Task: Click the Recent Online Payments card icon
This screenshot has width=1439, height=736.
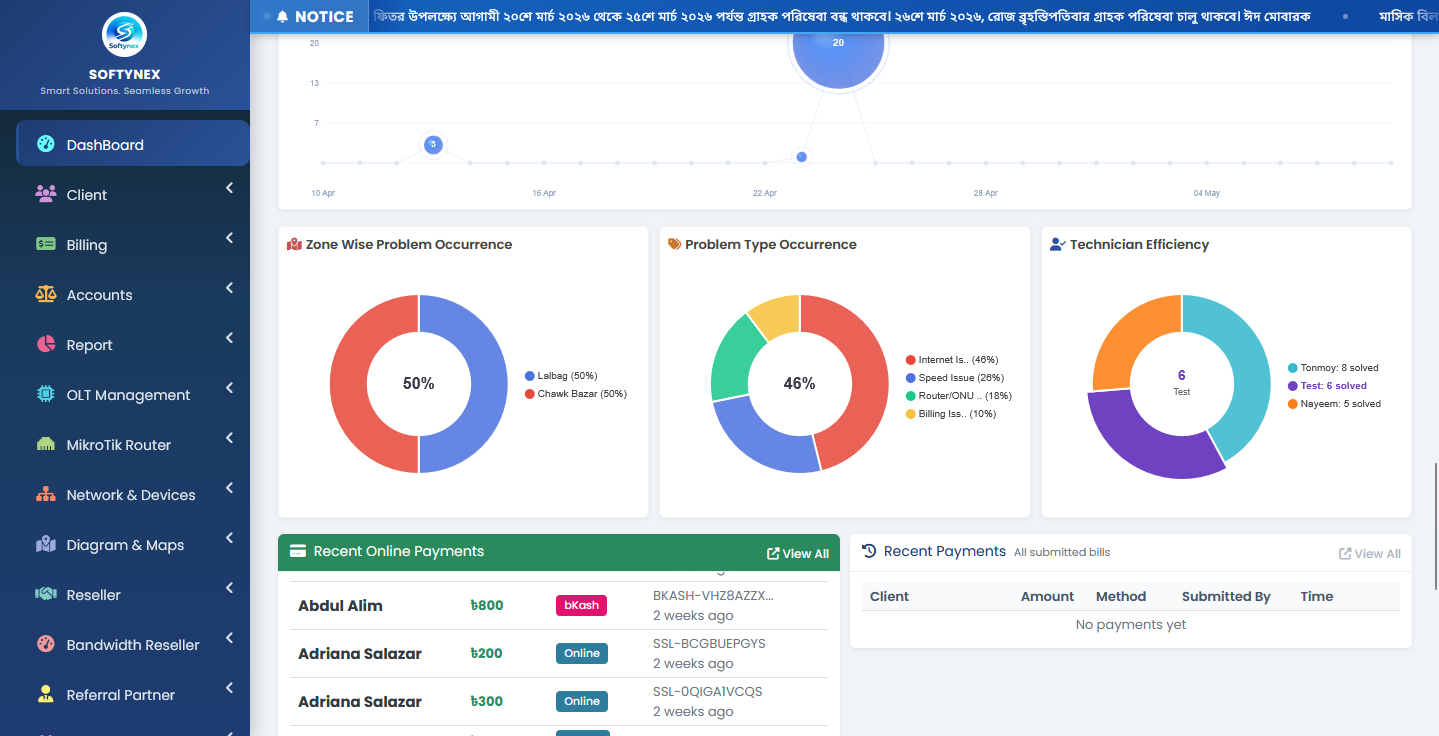Action: tap(297, 551)
